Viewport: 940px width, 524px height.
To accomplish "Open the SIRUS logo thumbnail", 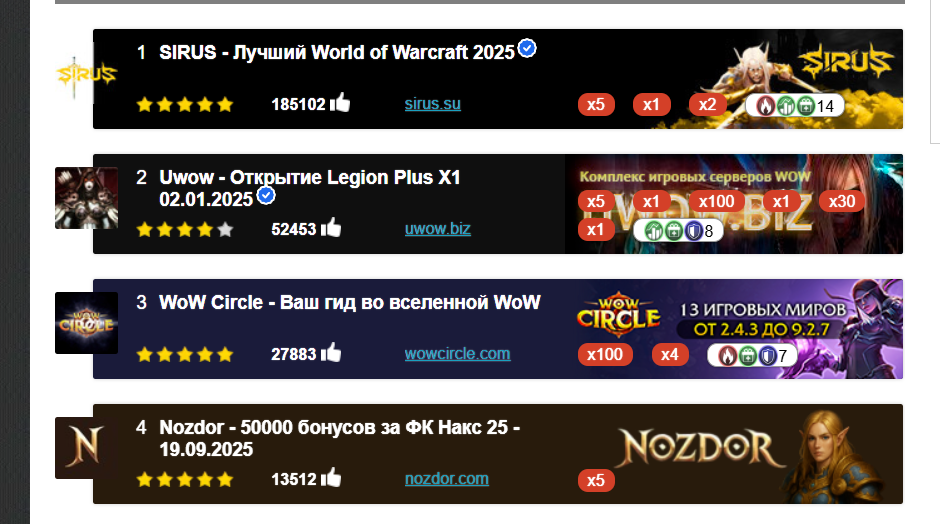I will click(86, 76).
